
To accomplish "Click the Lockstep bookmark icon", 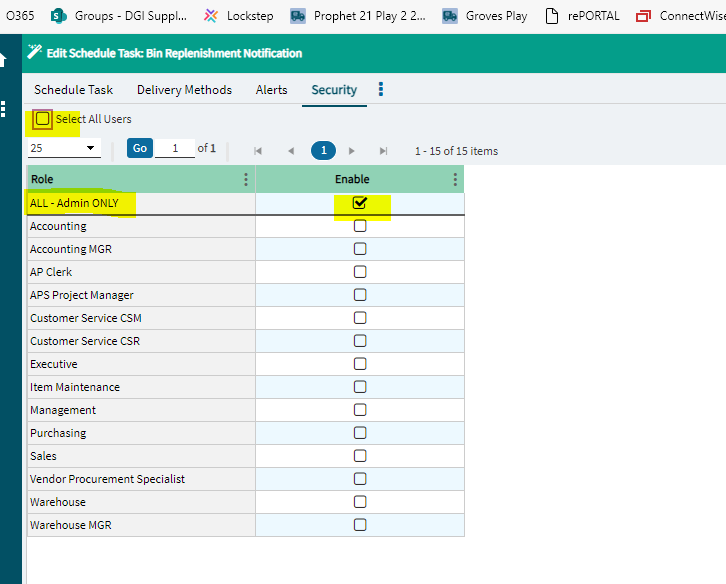I will pos(211,16).
